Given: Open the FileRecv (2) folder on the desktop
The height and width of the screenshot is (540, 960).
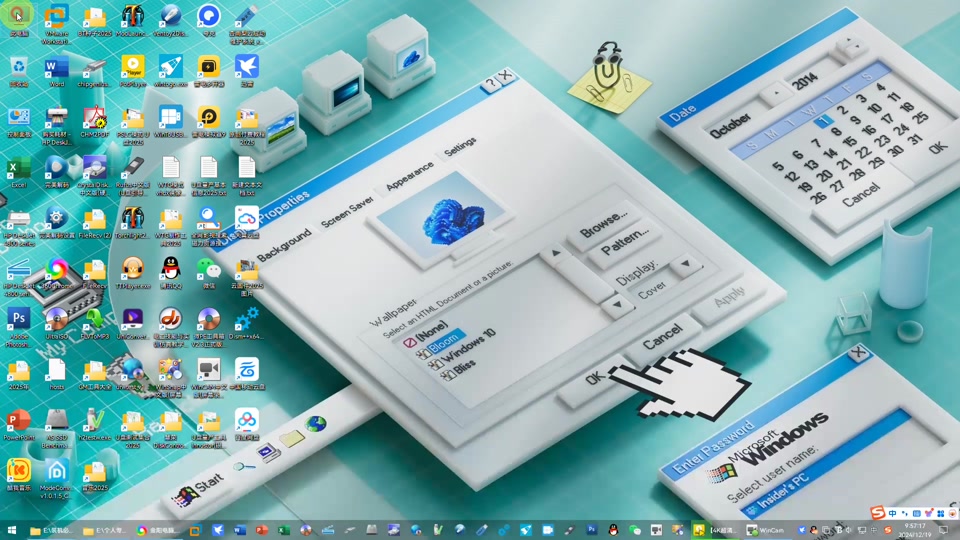Looking at the screenshot, I should pyautogui.click(x=95, y=223).
